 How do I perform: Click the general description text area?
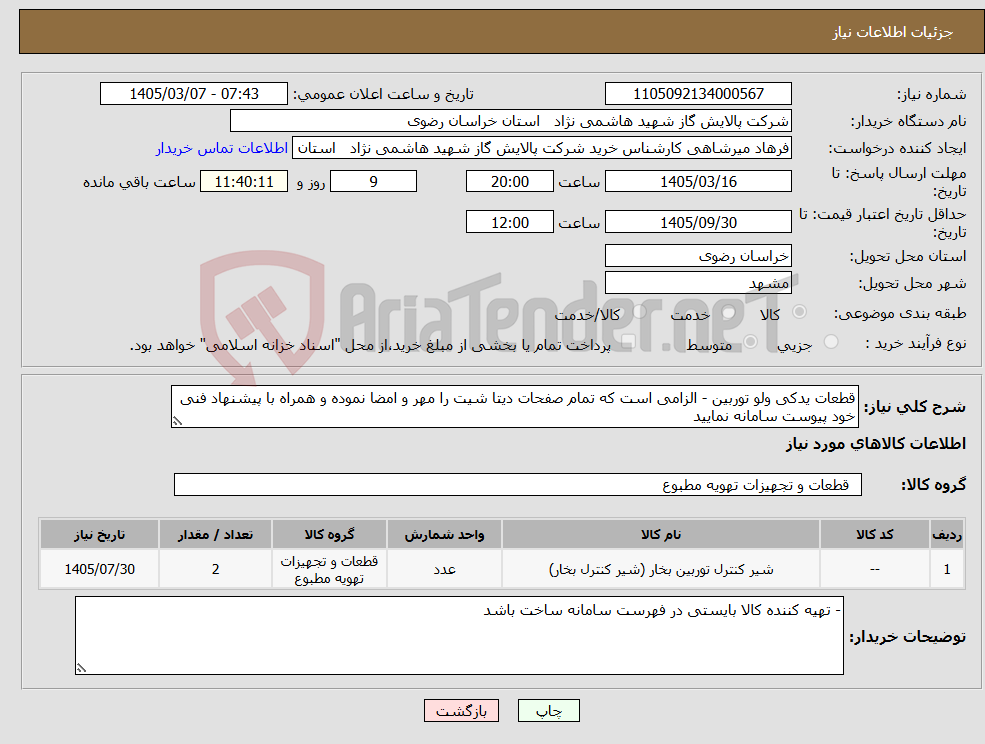514,407
